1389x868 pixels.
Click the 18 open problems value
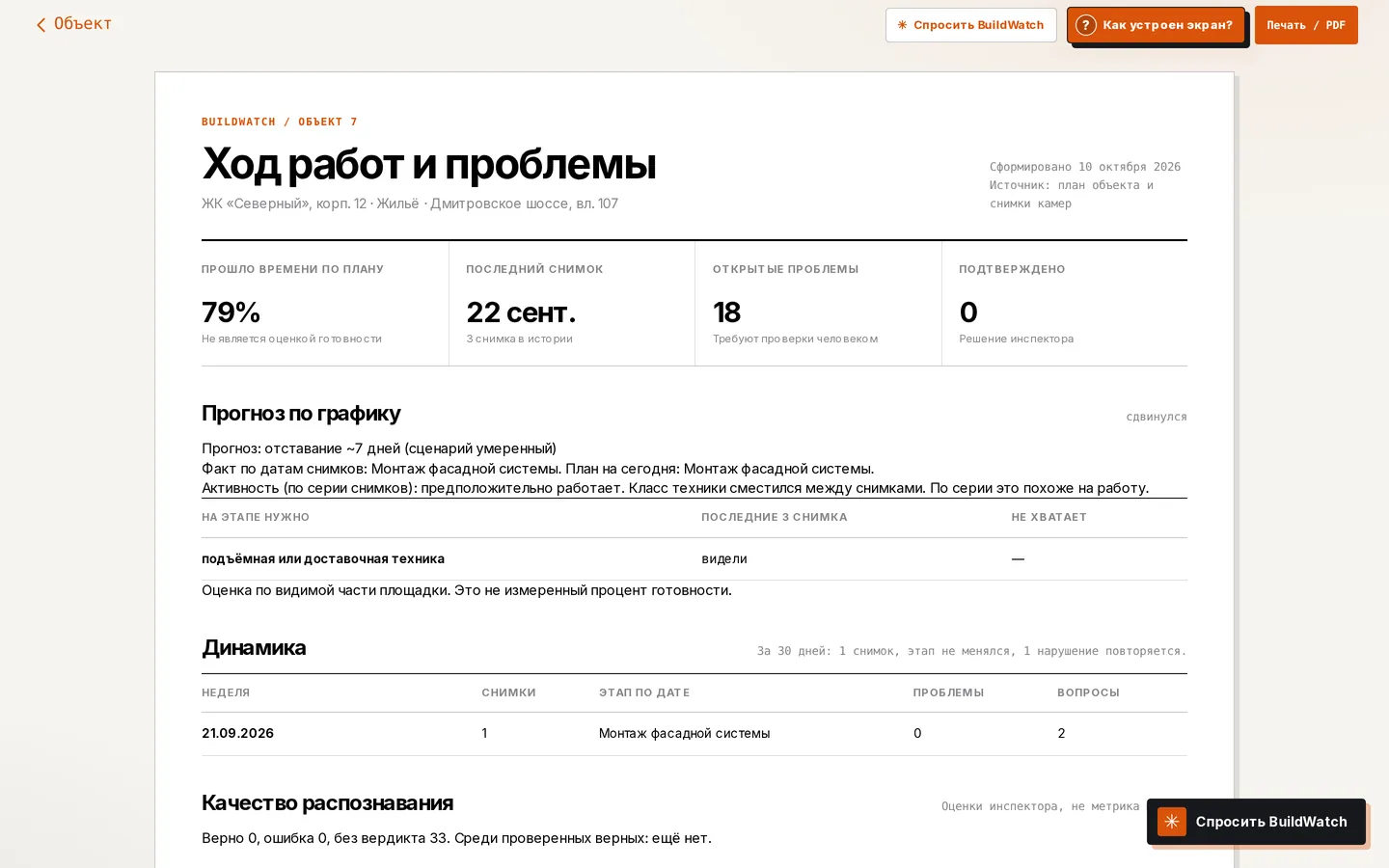(727, 312)
